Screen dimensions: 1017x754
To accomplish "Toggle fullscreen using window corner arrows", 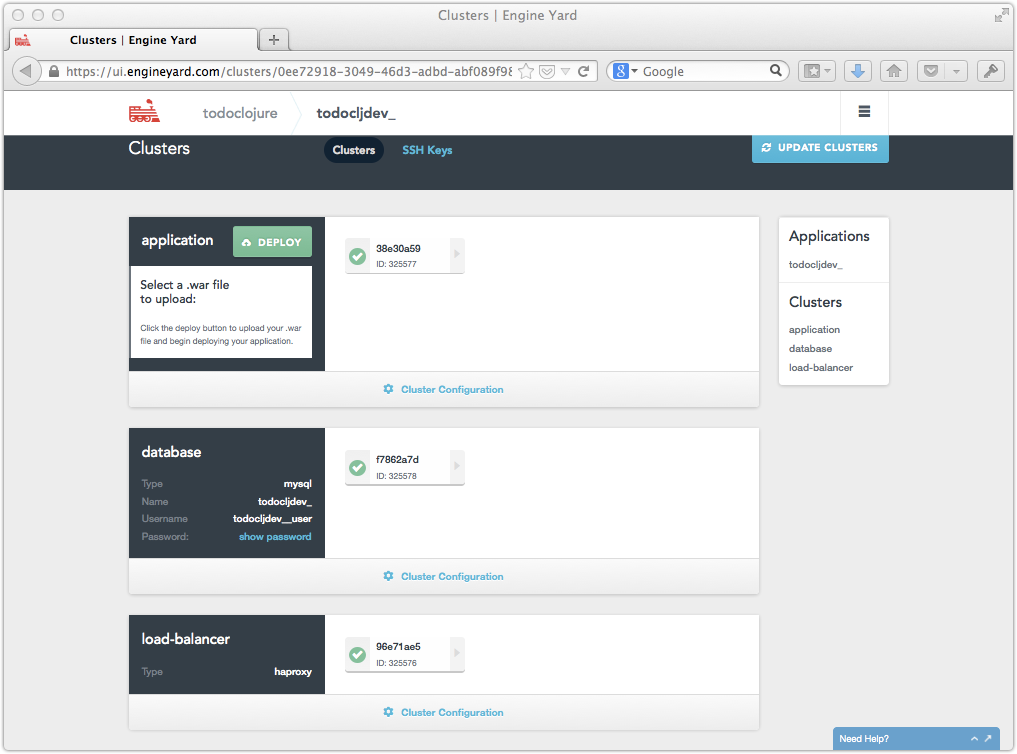I will click(1001, 16).
